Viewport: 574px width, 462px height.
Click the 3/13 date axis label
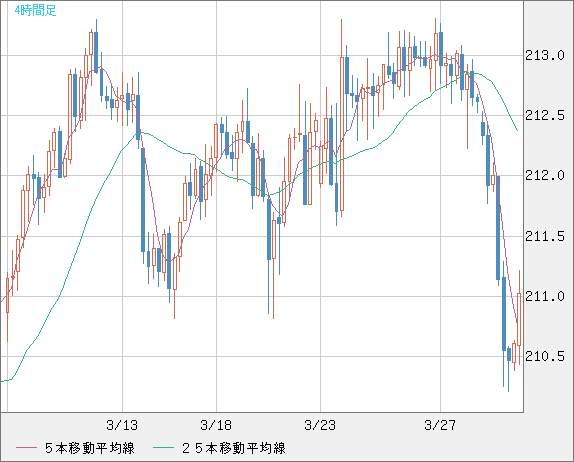[122, 425]
